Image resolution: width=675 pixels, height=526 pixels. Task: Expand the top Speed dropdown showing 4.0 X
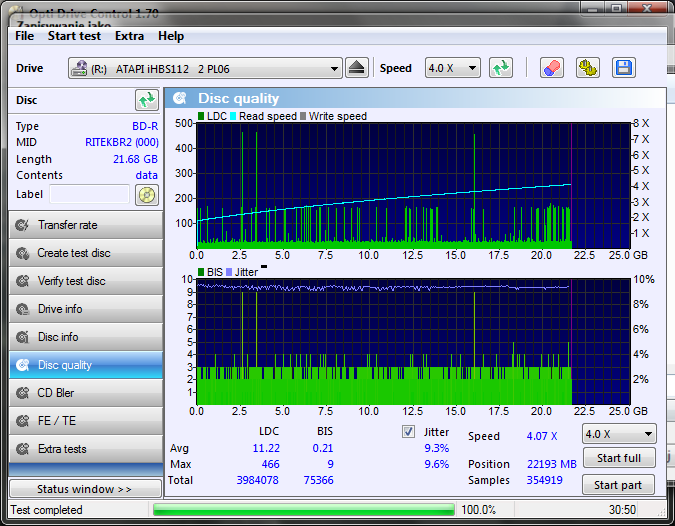tap(452, 68)
